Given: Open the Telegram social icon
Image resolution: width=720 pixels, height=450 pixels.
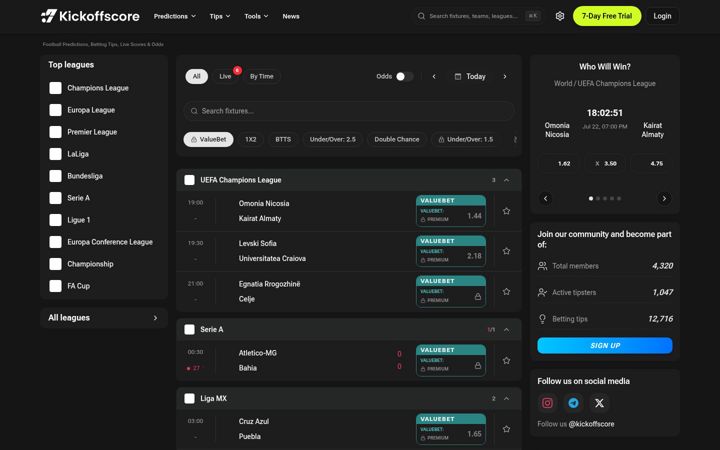Looking at the screenshot, I should [574, 403].
